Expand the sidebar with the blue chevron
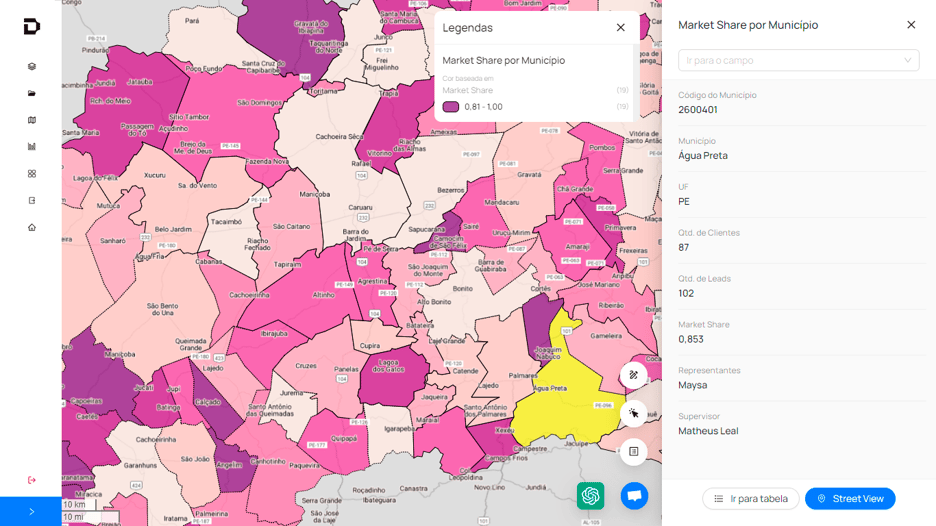 point(31,512)
